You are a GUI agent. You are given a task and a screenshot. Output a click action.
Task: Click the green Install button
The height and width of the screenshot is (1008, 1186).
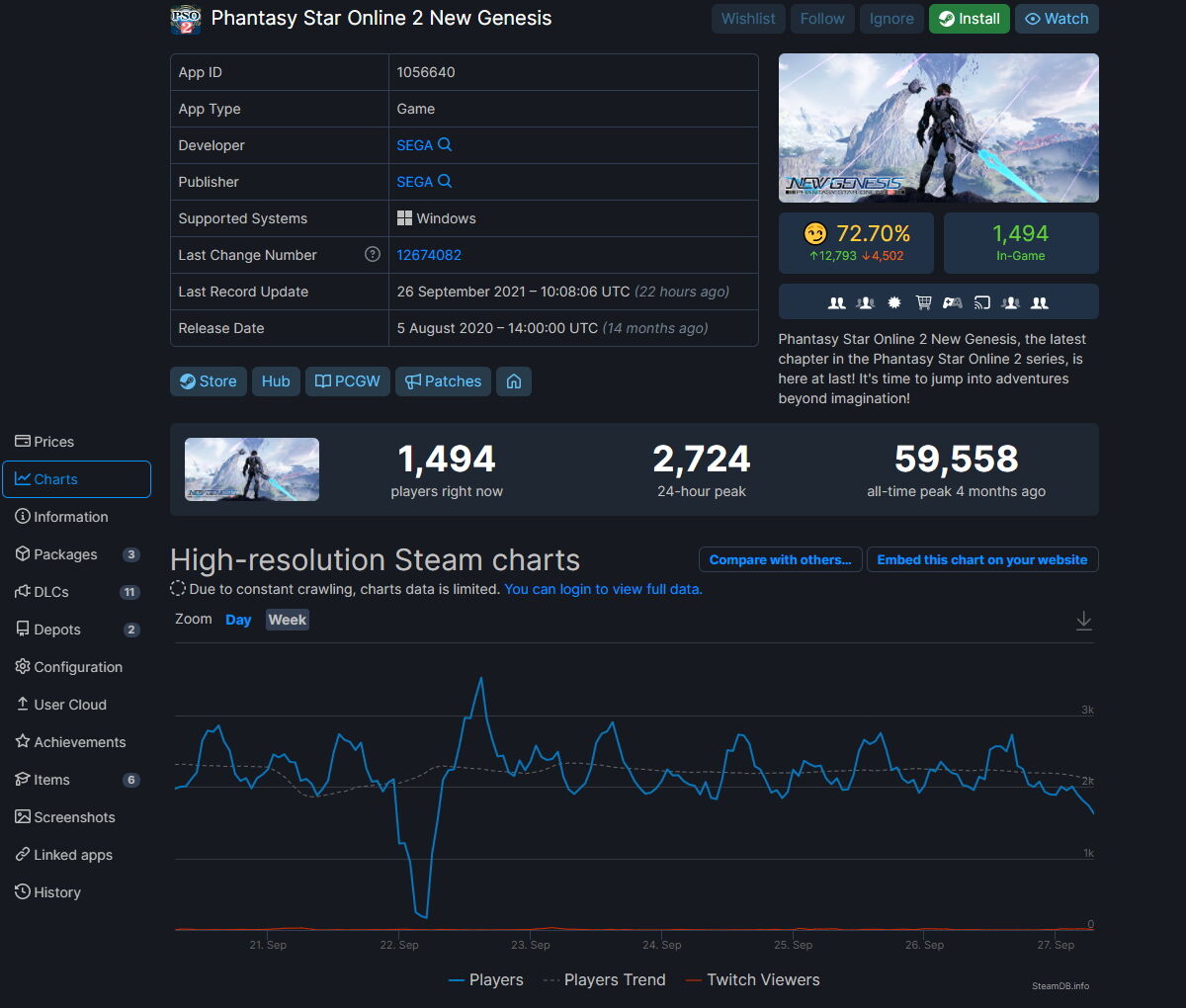[970, 19]
